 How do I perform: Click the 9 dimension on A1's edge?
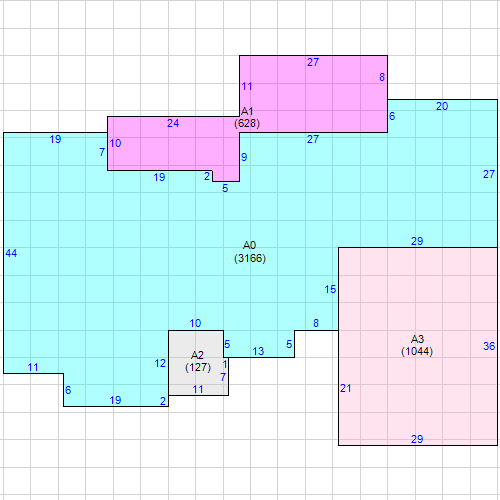pyautogui.click(x=244, y=157)
